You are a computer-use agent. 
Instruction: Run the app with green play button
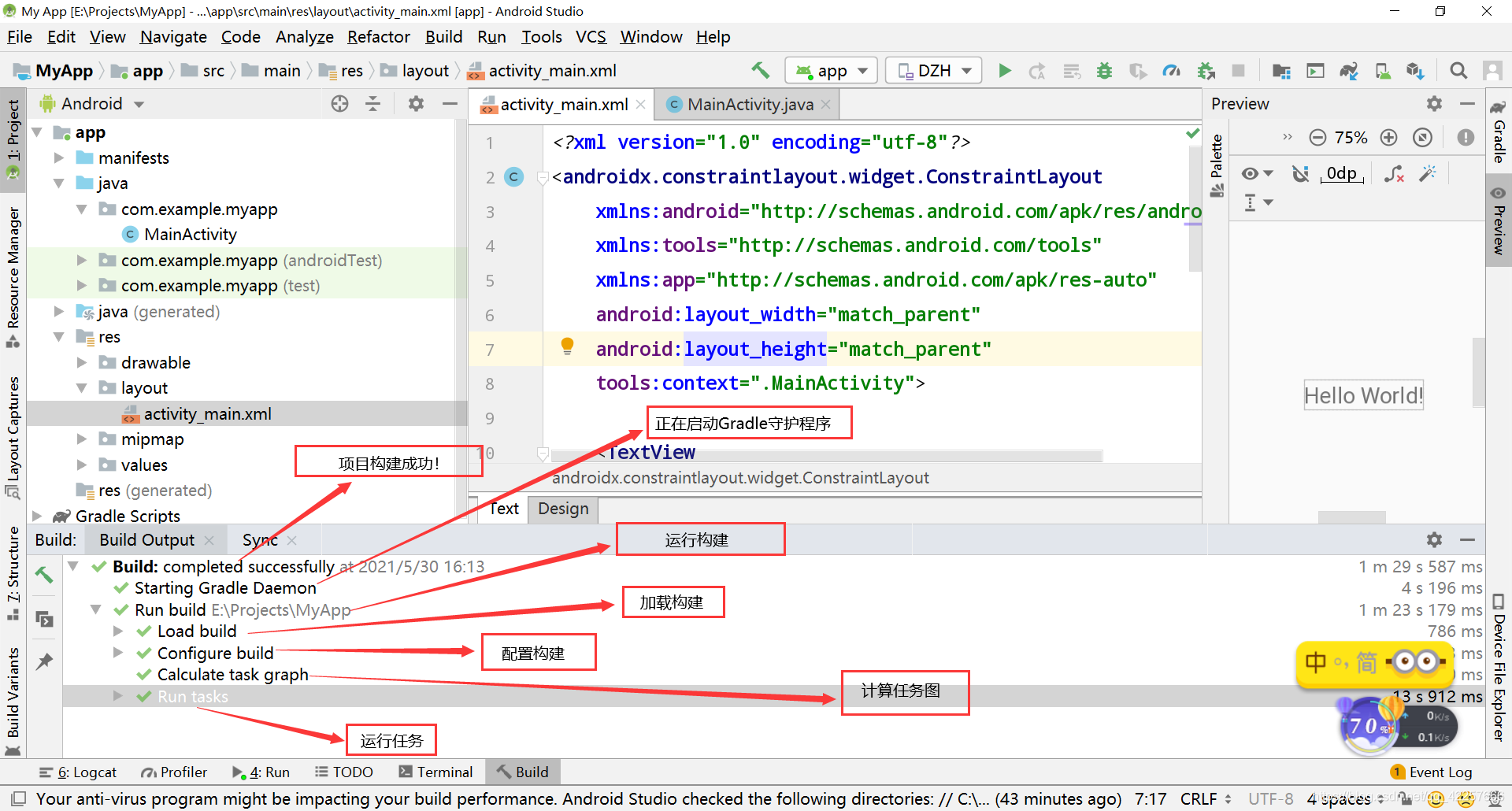click(x=1005, y=71)
